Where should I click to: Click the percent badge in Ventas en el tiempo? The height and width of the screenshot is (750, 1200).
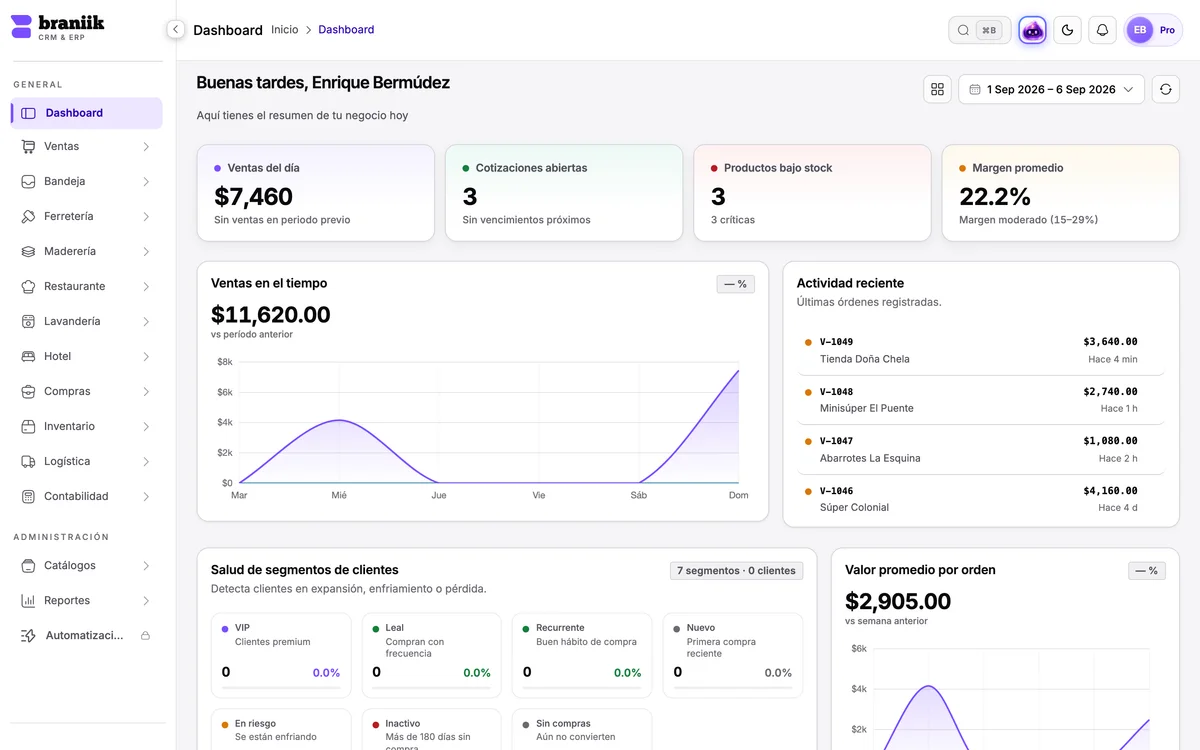pos(736,284)
